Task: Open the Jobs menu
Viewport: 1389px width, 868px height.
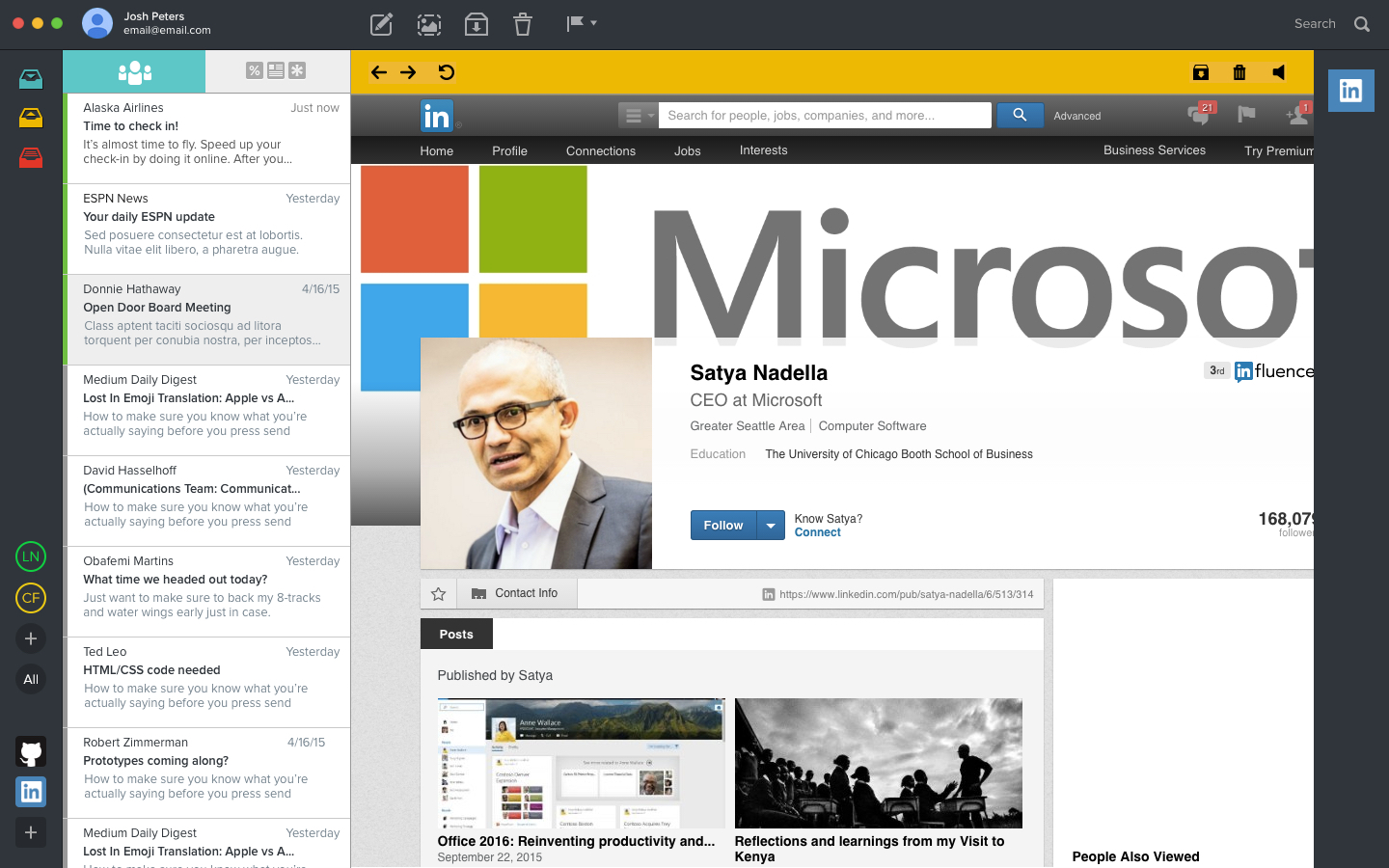Action: click(688, 150)
